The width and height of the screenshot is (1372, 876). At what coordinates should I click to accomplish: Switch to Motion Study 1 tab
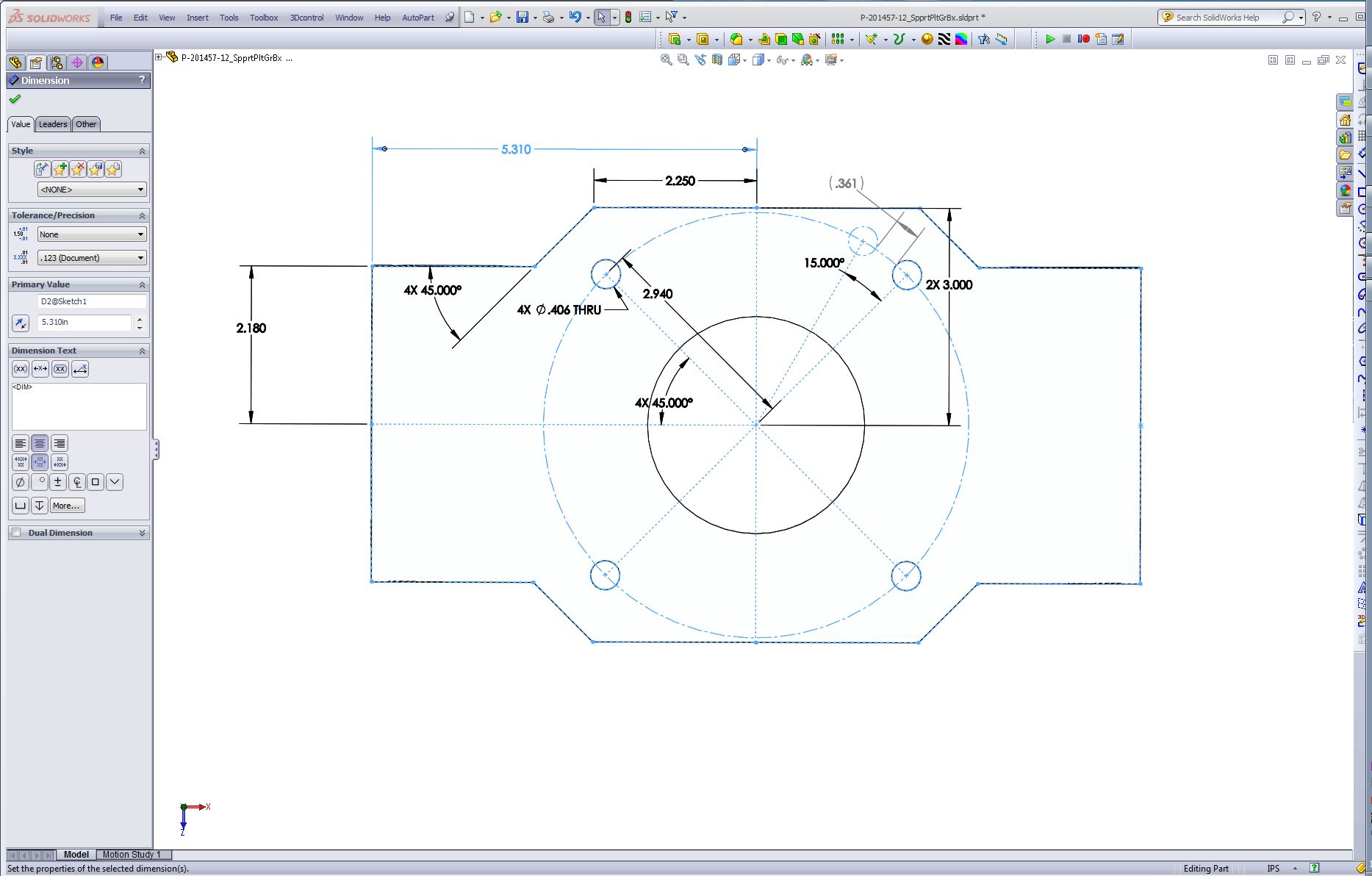pos(132,855)
